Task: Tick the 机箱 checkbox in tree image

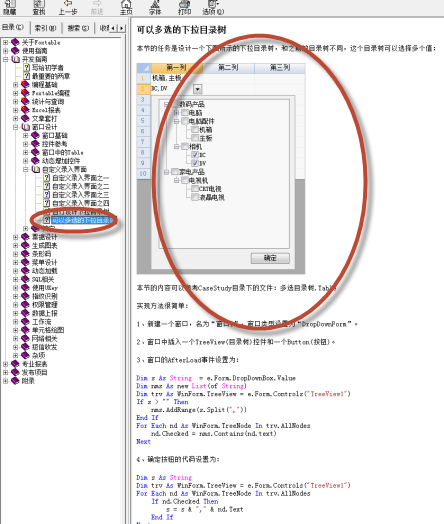Action: (195, 129)
